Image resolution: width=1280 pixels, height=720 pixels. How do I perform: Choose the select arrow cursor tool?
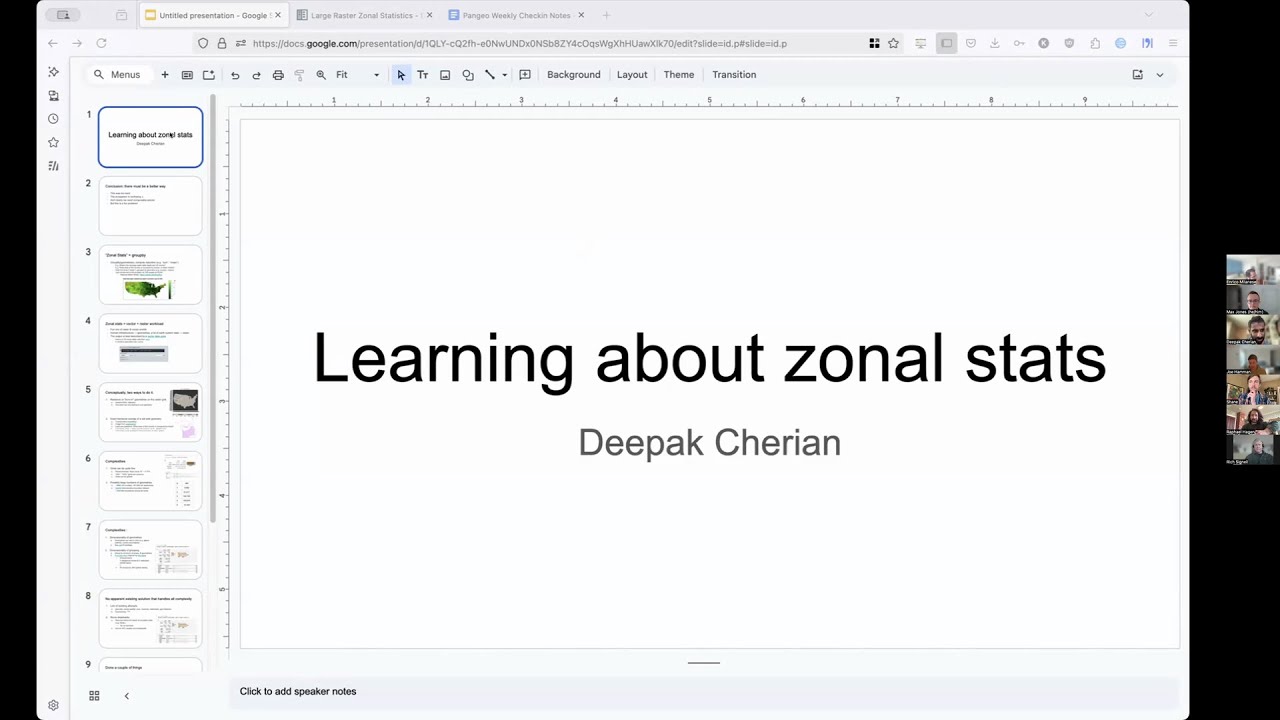pyautogui.click(x=401, y=75)
